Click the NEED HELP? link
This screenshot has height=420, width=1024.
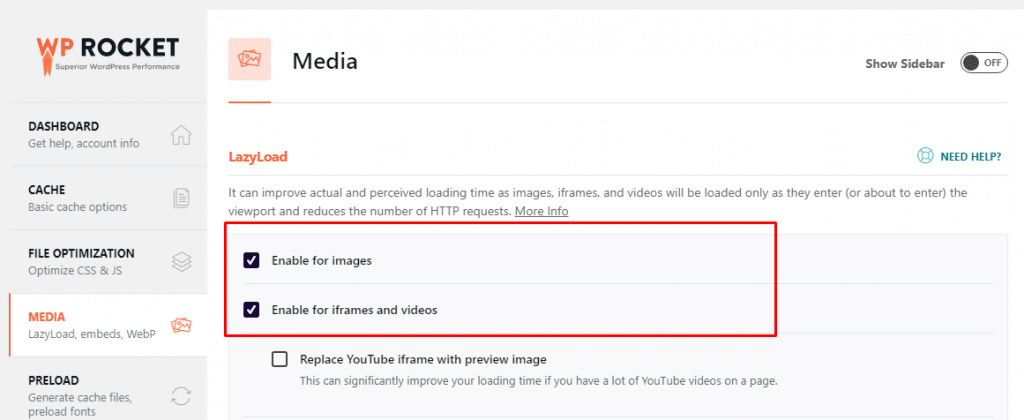tap(970, 157)
